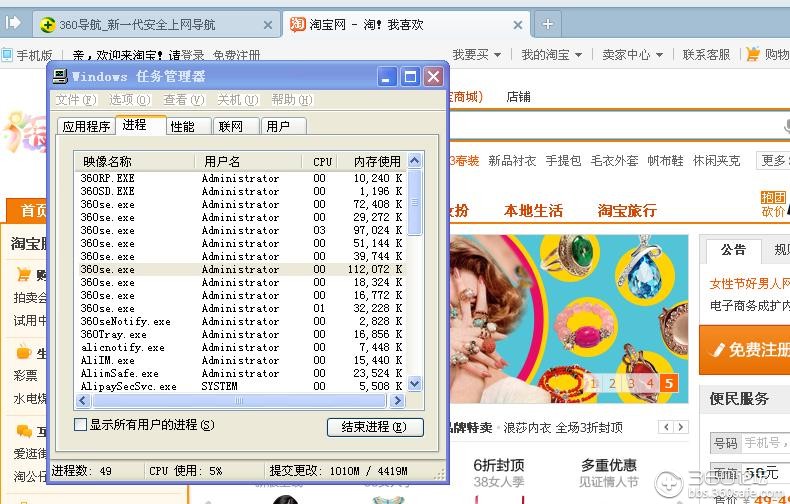Click the 抱团砍价 badge icon
The height and width of the screenshot is (504, 790).
pos(773,204)
